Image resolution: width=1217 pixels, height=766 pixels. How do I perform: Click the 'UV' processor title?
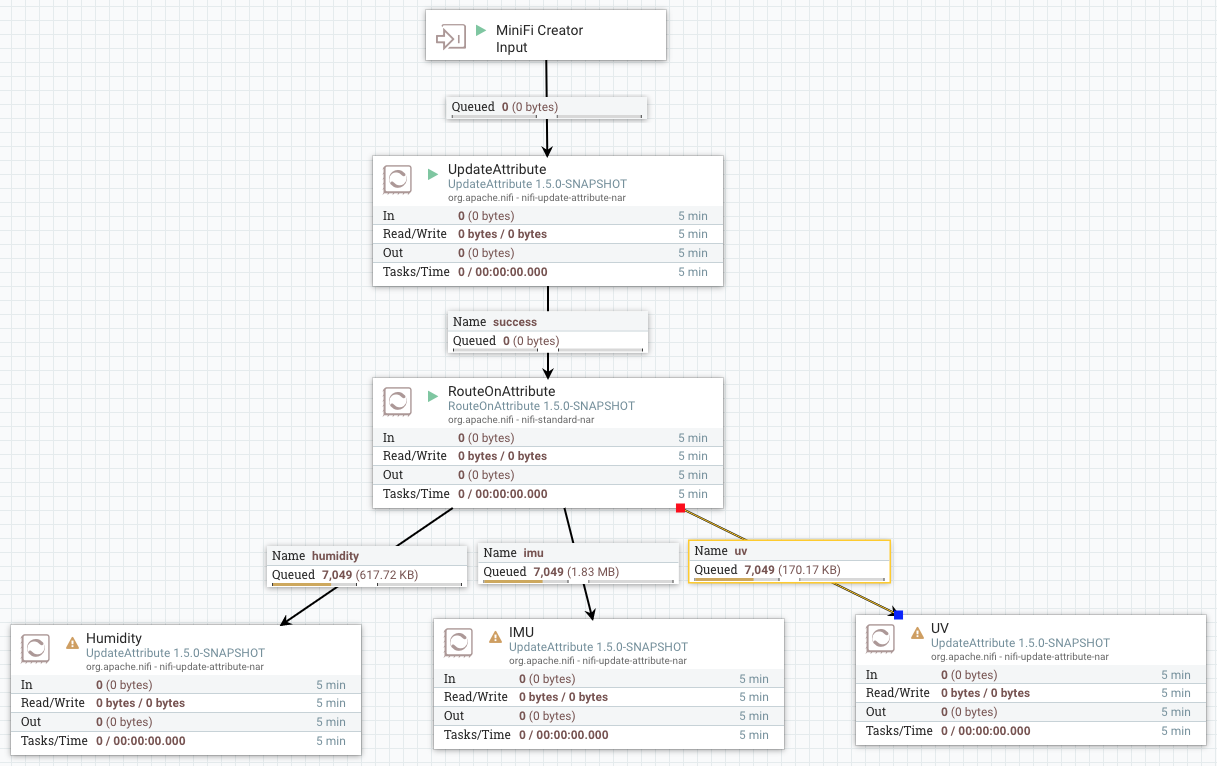pos(940,628)
